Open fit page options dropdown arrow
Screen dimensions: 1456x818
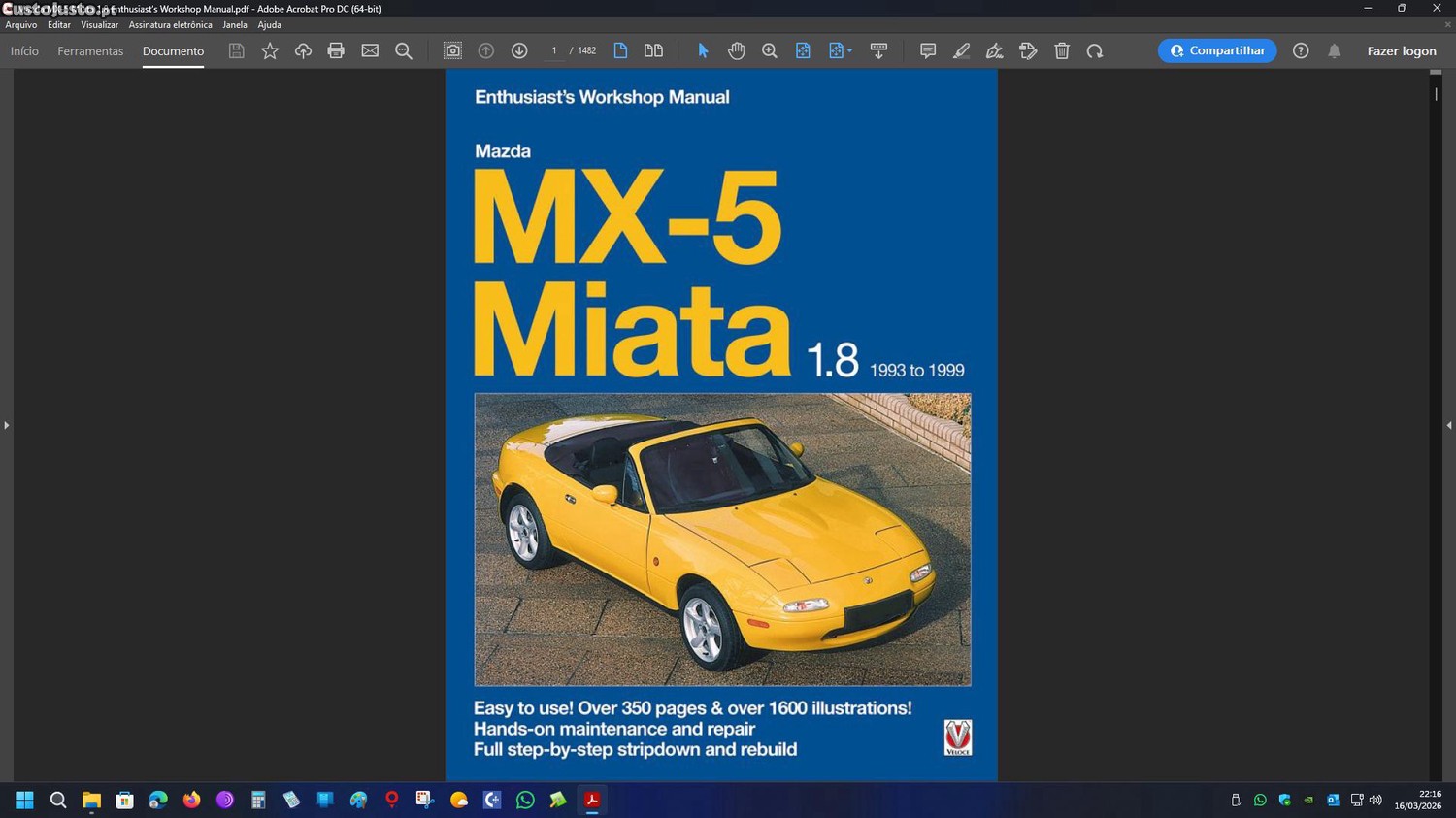point(850,50)
